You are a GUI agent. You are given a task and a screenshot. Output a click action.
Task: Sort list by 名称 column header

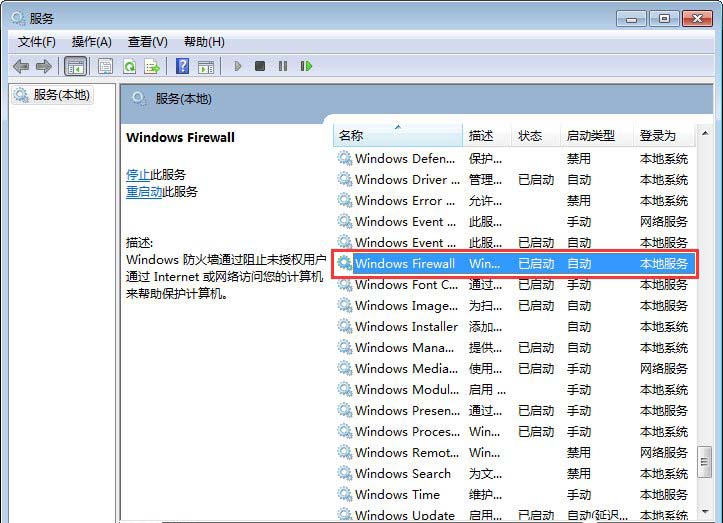(351, 135)
